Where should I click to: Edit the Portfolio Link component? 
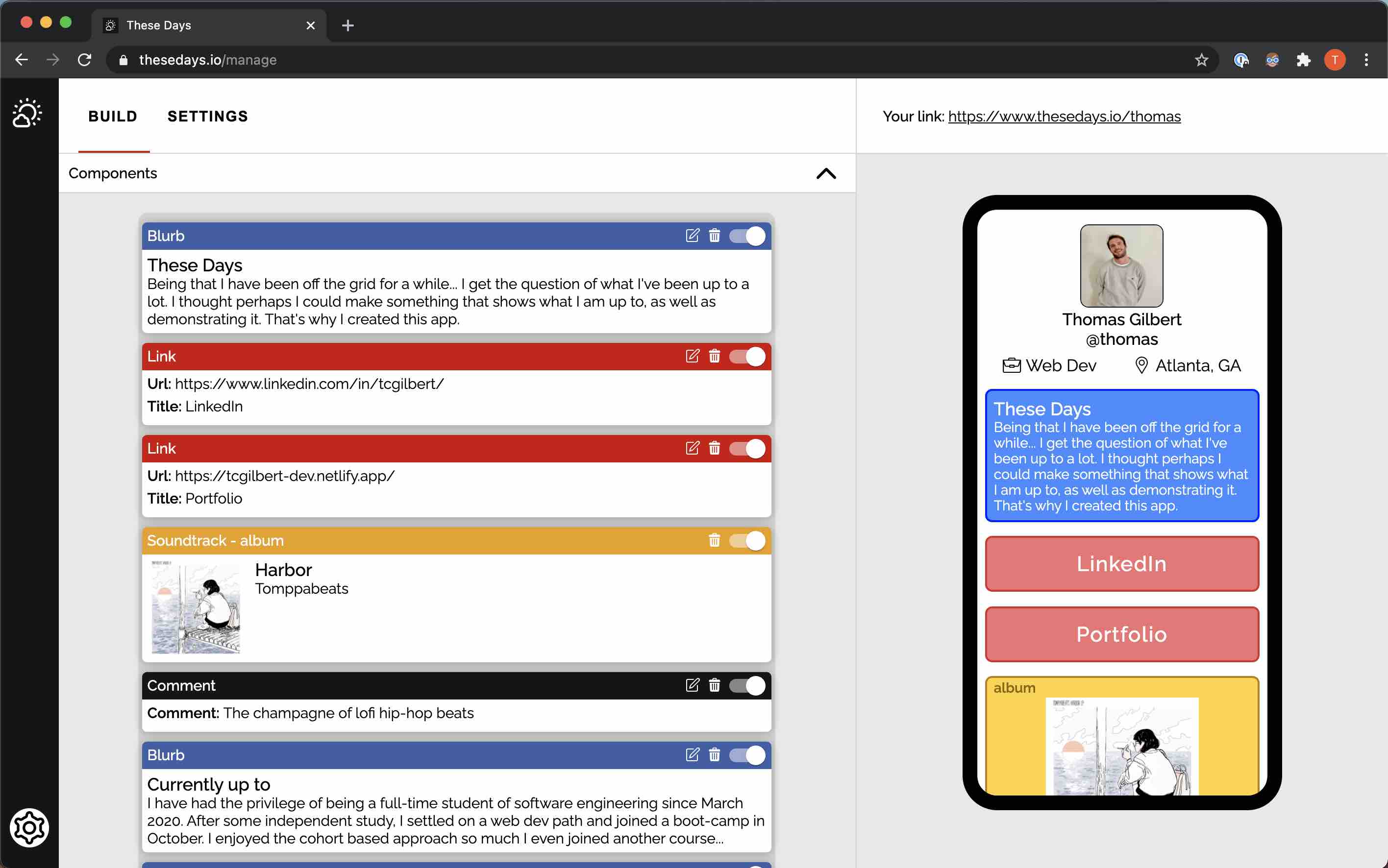point(692,448)
